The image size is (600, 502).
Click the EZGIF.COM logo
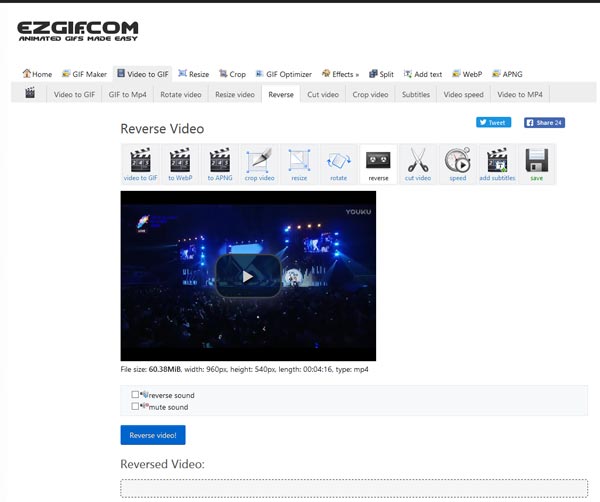point(78,31)
